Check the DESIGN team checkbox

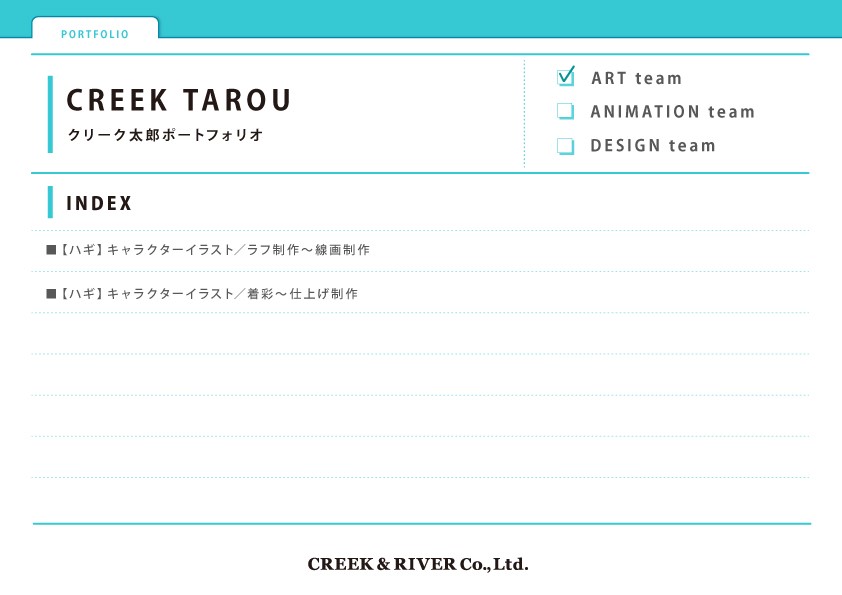[565, 146]
